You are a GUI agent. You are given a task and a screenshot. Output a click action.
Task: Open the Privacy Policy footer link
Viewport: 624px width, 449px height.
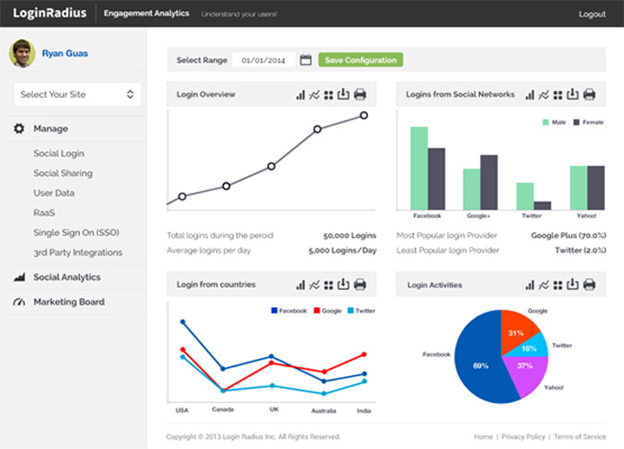pyautogui.click(x=523, y=437)
